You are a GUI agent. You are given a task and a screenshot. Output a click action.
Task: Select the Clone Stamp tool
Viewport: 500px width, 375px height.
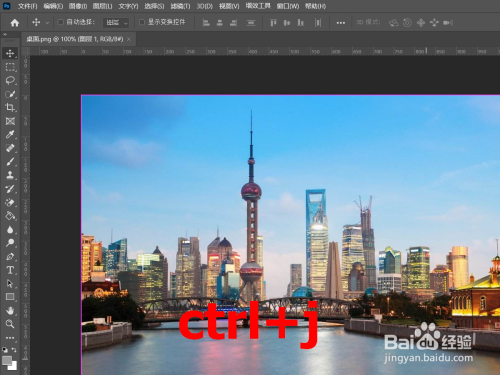(10, 175)
